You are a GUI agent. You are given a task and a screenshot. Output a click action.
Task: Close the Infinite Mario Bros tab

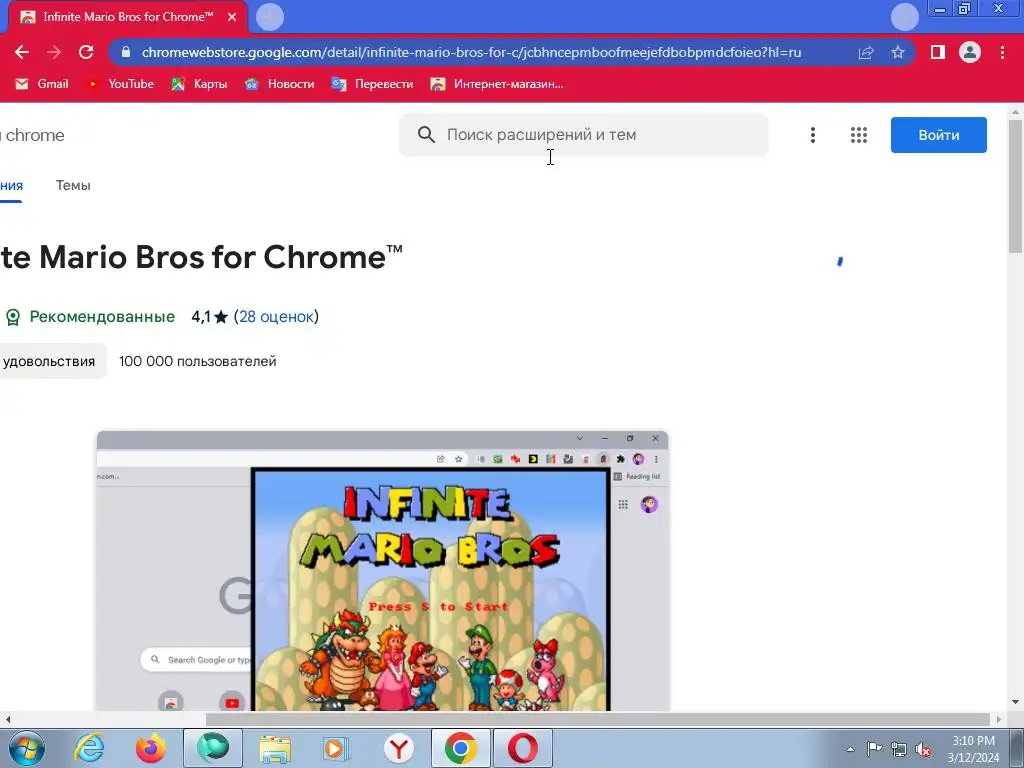pos(232,17)
